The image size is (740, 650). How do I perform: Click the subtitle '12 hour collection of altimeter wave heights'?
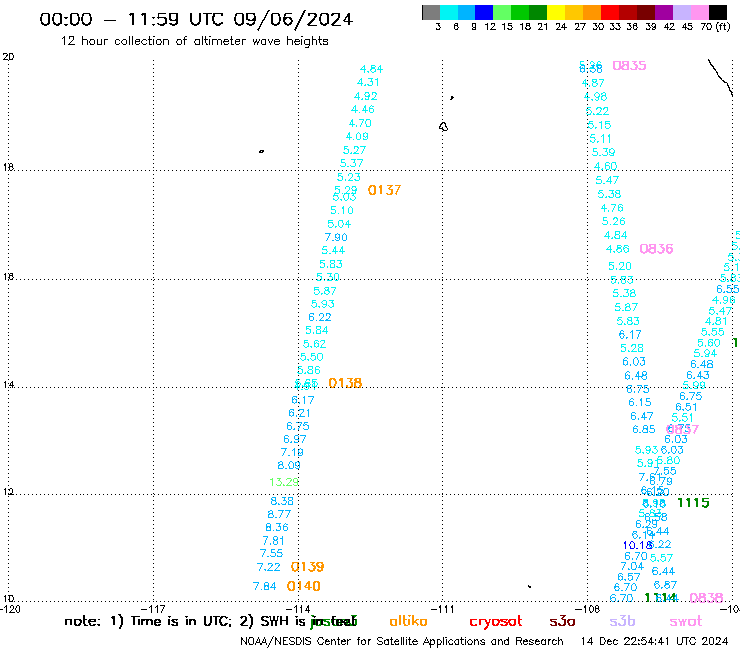point(194,41)
